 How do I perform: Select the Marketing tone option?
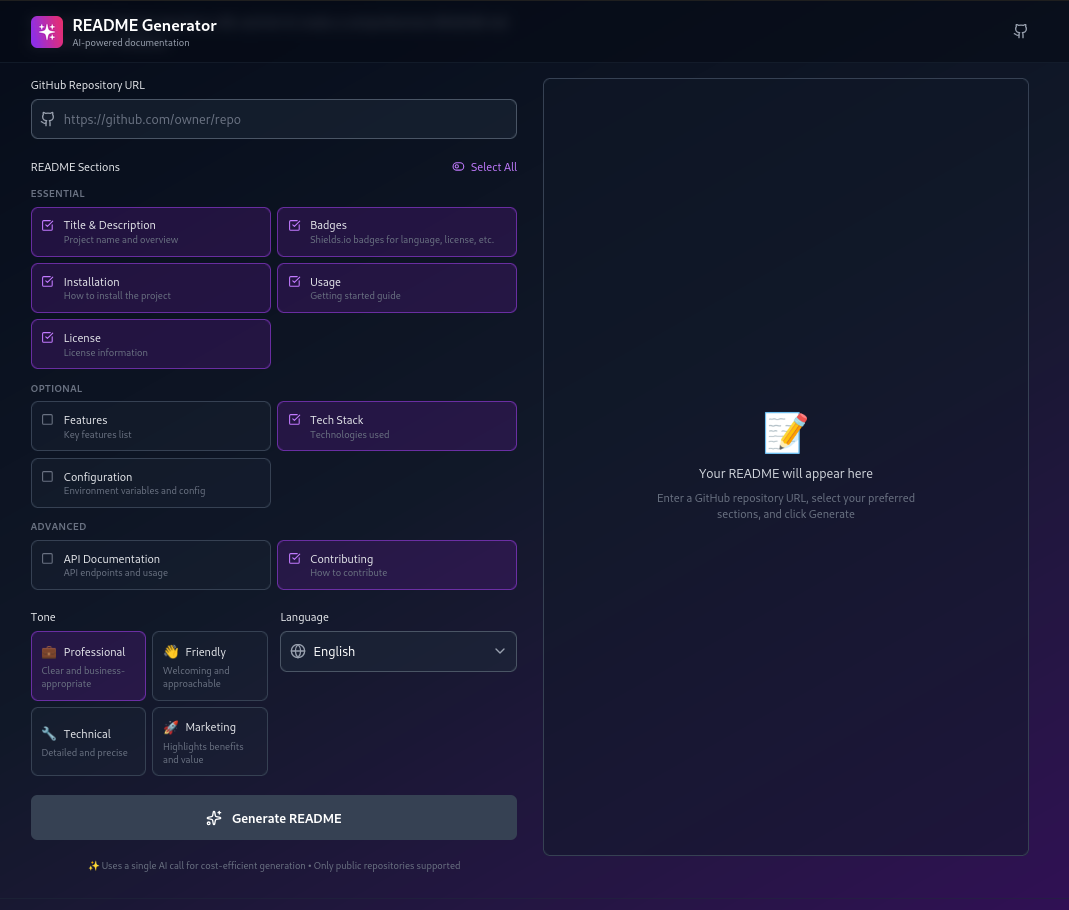209,741
